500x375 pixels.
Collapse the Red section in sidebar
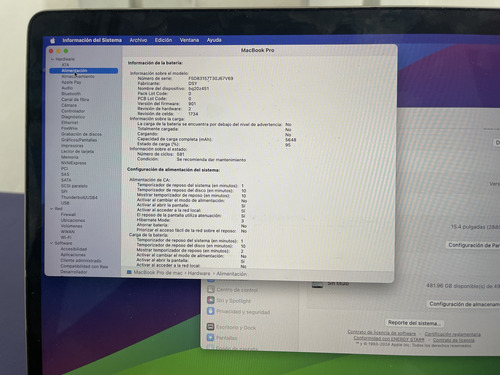tap(52, 209)
